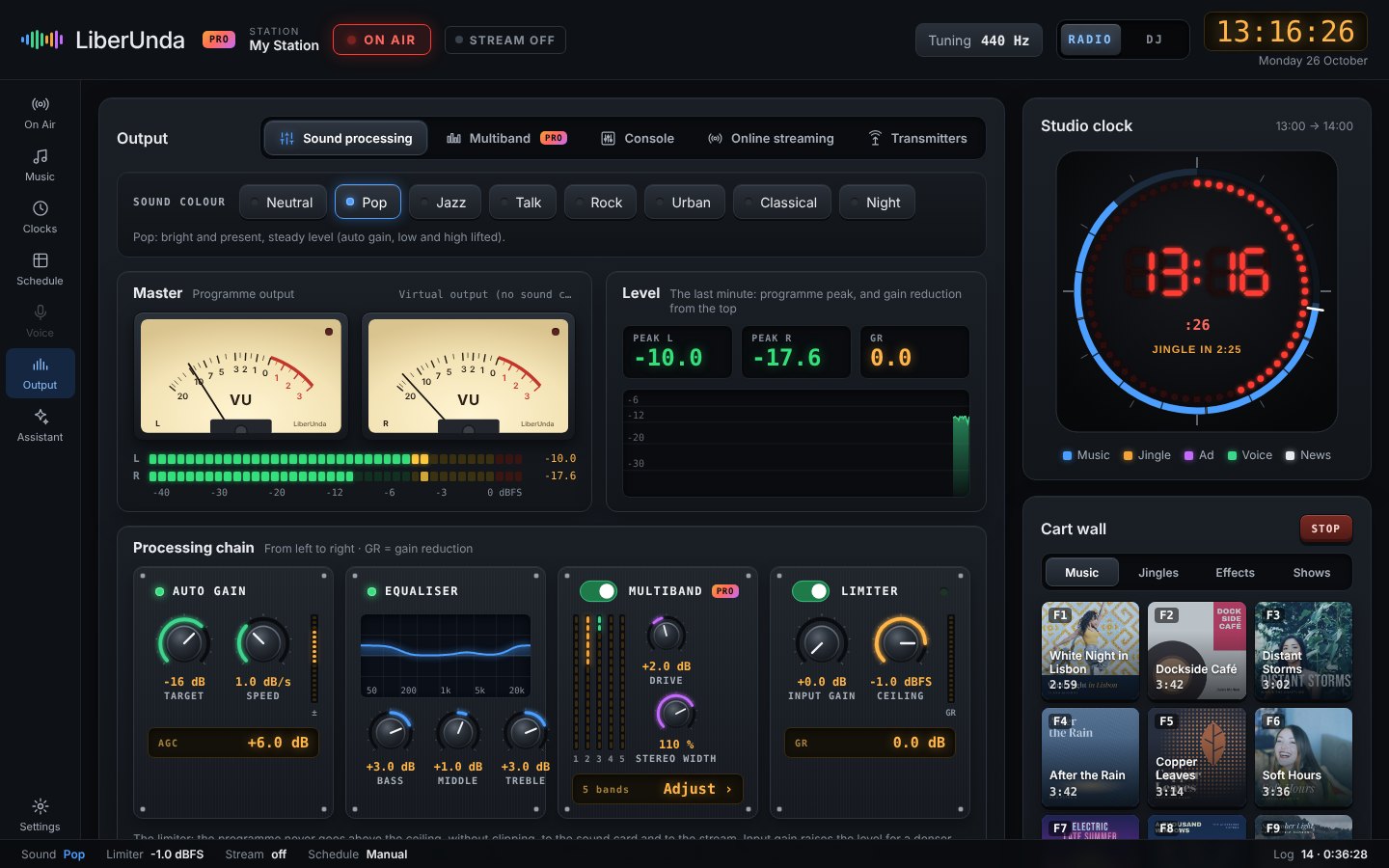Play cart F1 White Night in Lisbon

[x=1090, y=651]
